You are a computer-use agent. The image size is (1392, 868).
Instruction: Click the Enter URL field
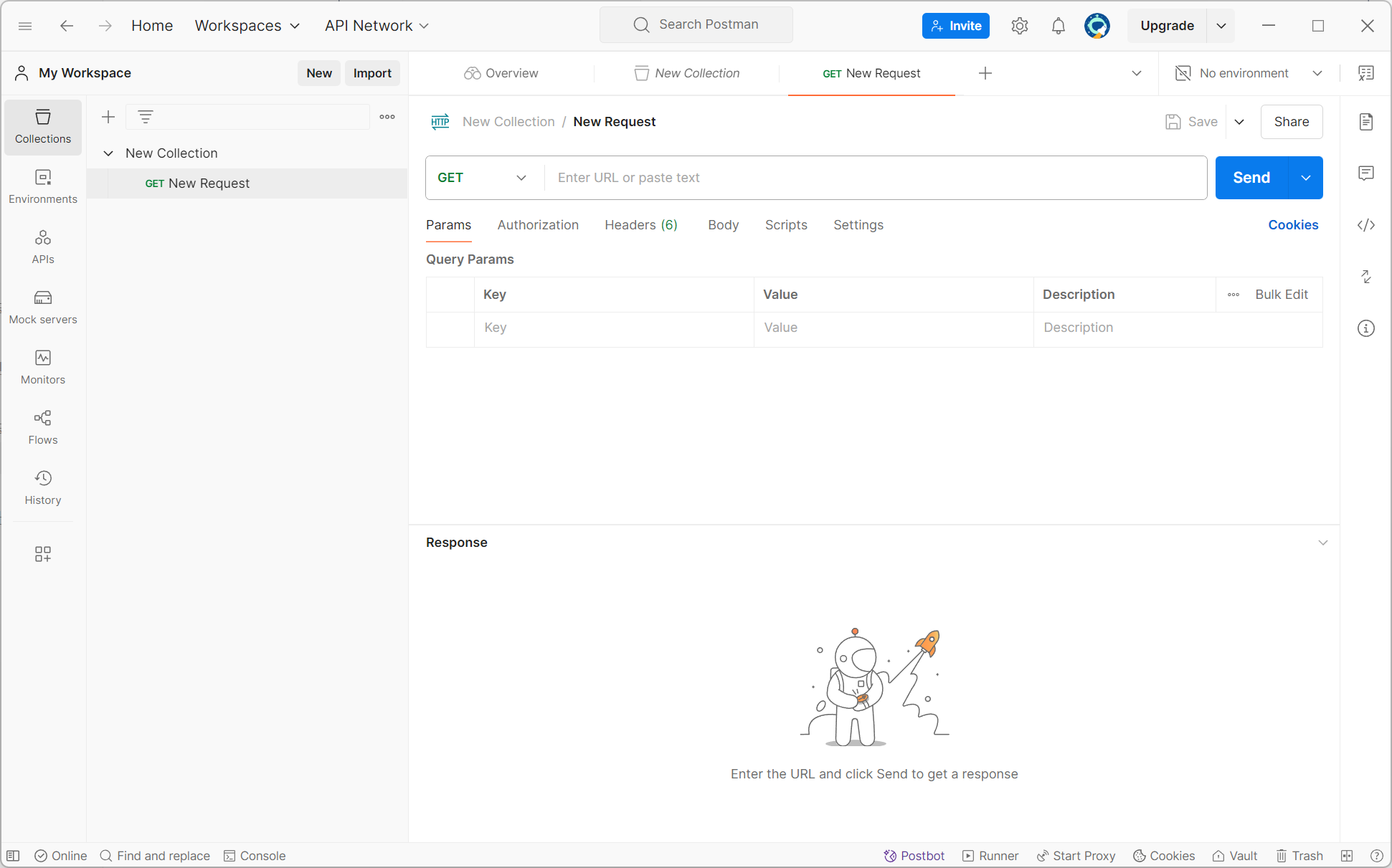pos(876,178)
